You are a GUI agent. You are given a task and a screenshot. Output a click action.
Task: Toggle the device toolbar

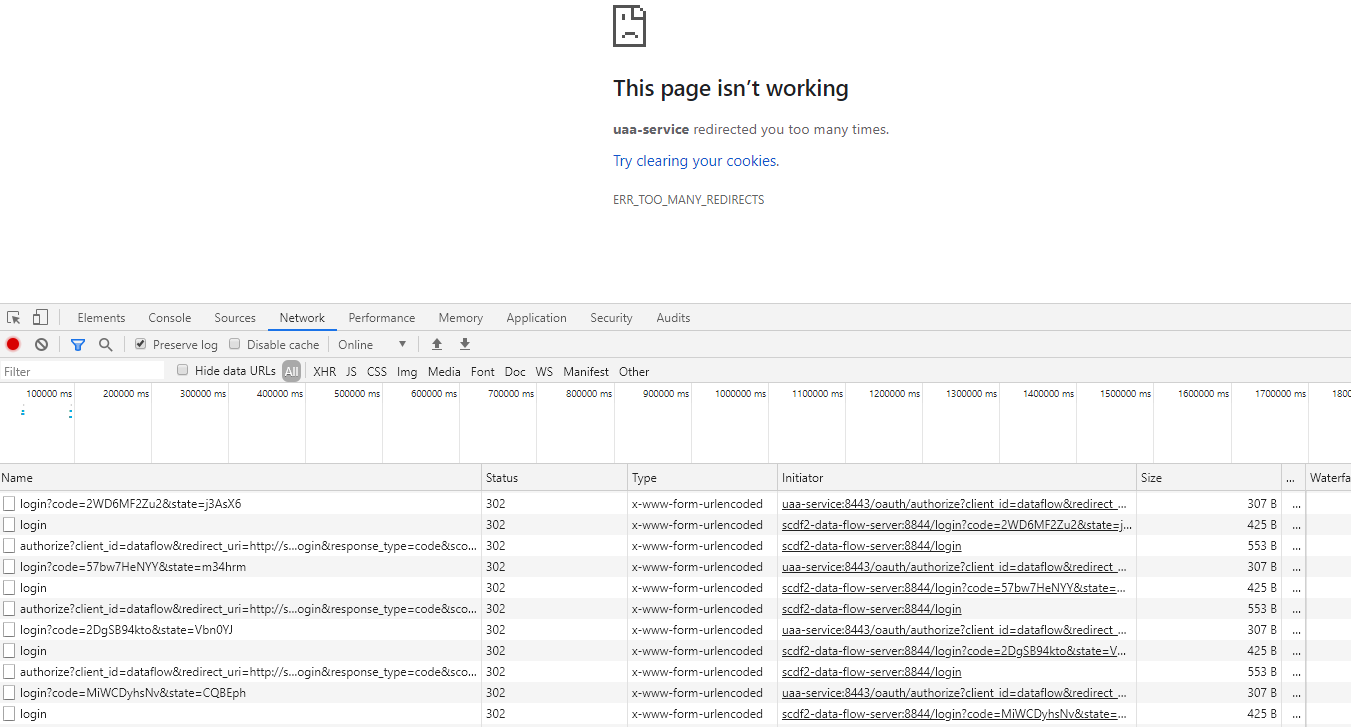(x=38, y=317)
